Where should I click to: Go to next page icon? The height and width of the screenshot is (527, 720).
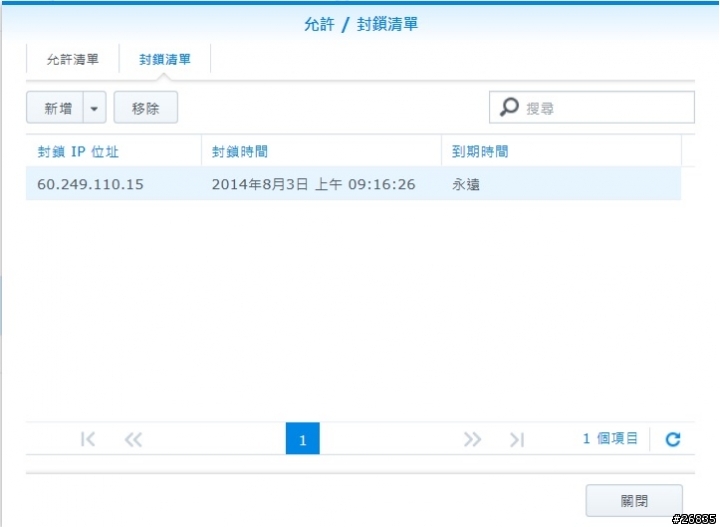[472, 439]
